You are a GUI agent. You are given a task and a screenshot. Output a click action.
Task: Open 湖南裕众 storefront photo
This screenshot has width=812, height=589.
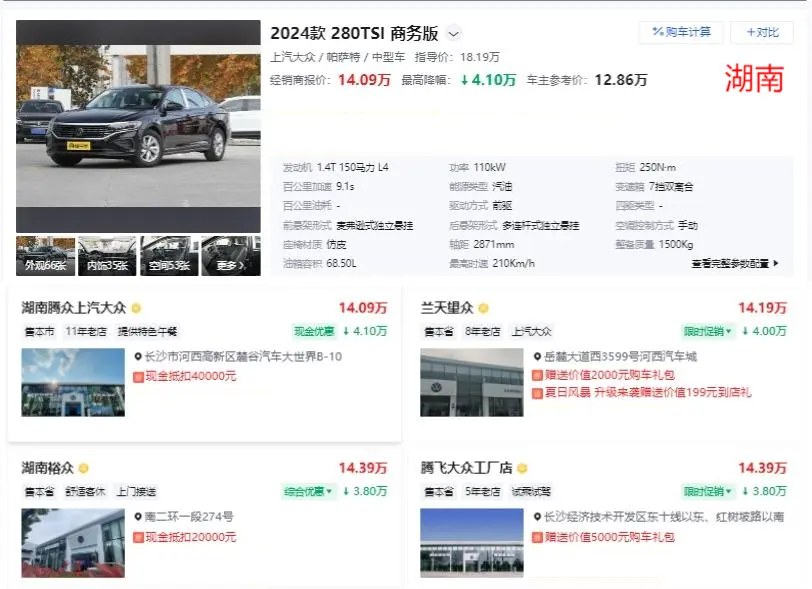pyautogui.click(x=73, y=543)
